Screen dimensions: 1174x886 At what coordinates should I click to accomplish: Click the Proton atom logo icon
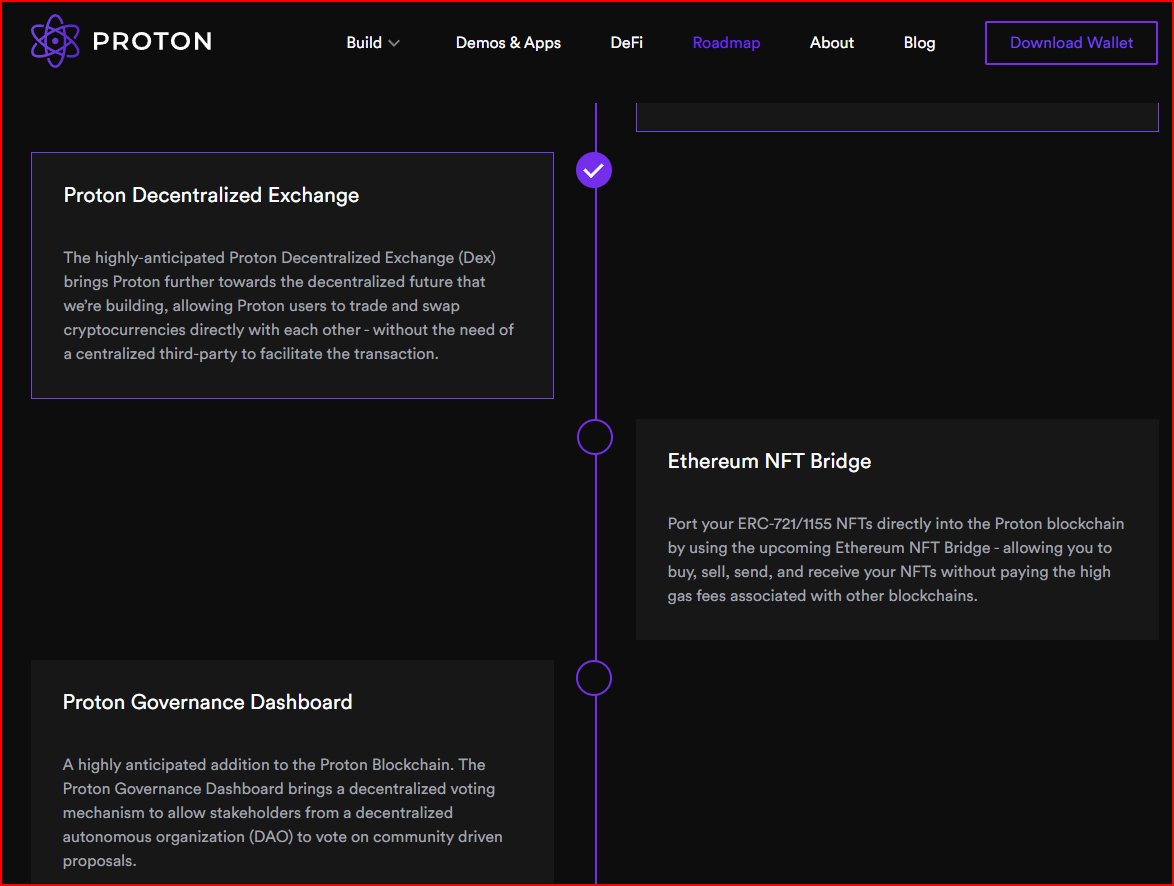(x=55, y=41)
